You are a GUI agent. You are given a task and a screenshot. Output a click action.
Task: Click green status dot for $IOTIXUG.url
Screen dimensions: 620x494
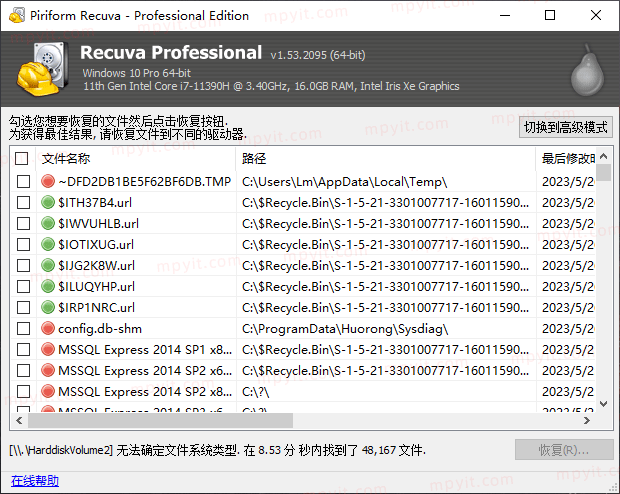pos(48,244)
